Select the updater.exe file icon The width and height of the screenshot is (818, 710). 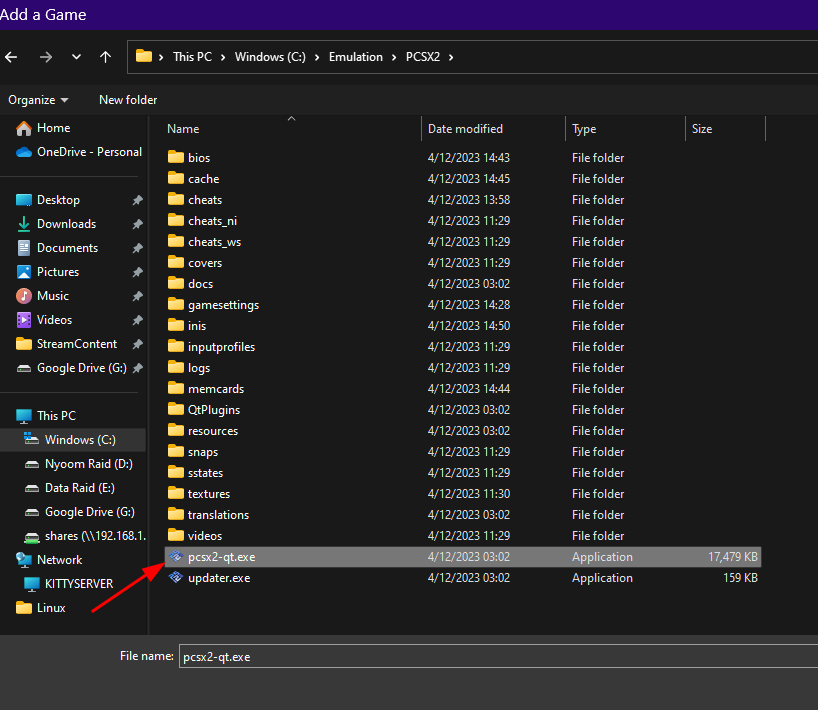176,577
